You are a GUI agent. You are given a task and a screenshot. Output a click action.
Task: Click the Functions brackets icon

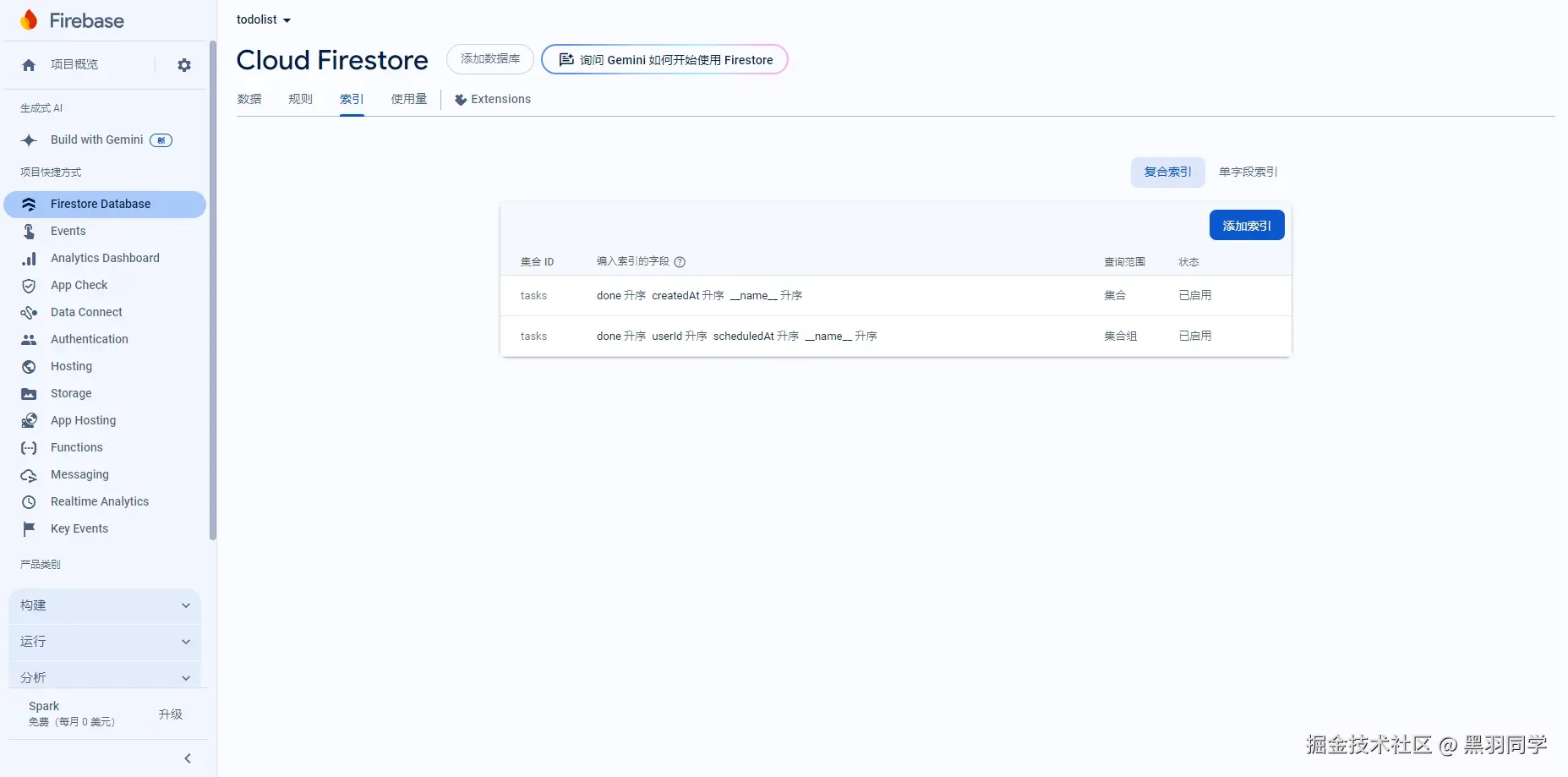click(x=29, y=448)
